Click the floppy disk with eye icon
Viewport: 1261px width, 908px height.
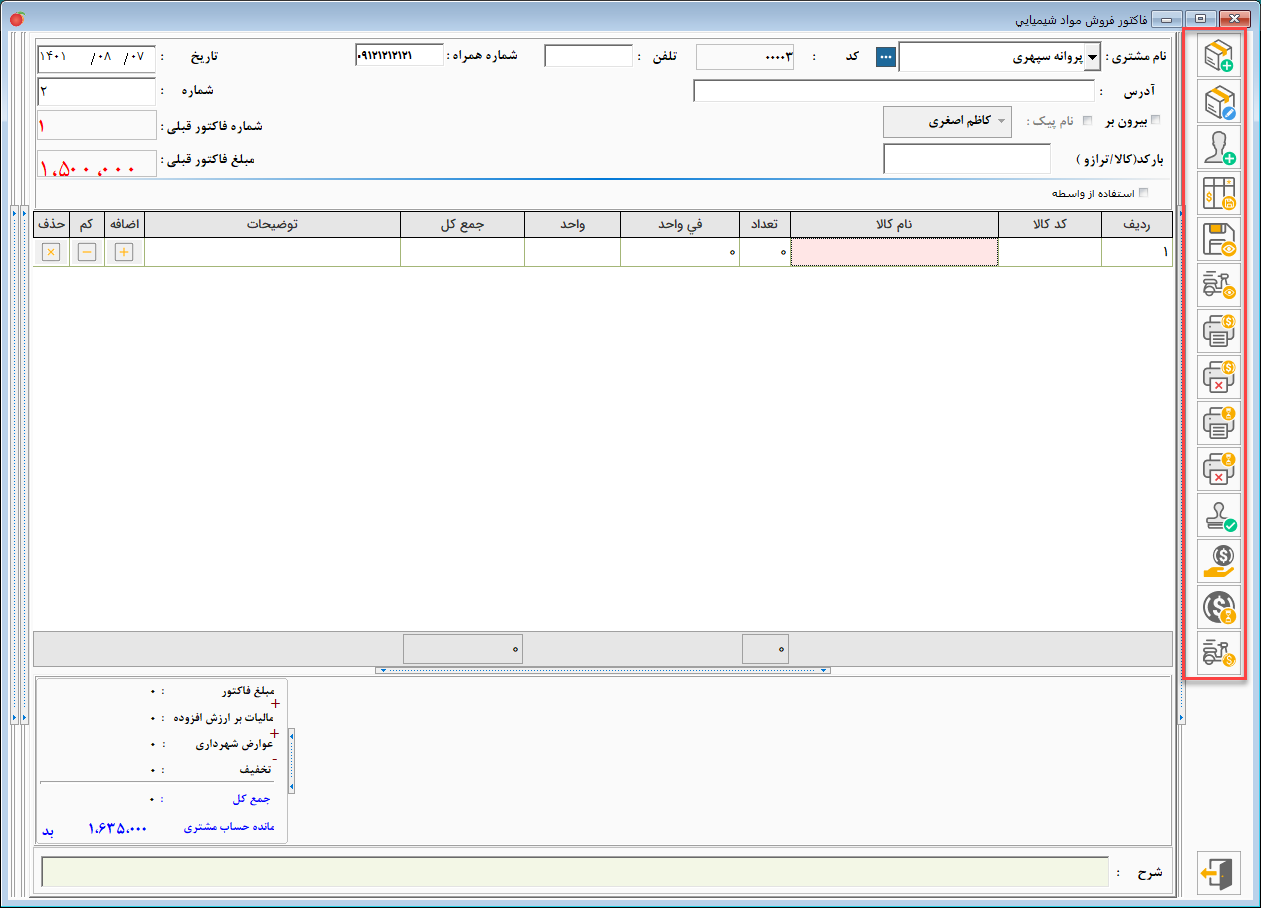tap(1218, 240)
